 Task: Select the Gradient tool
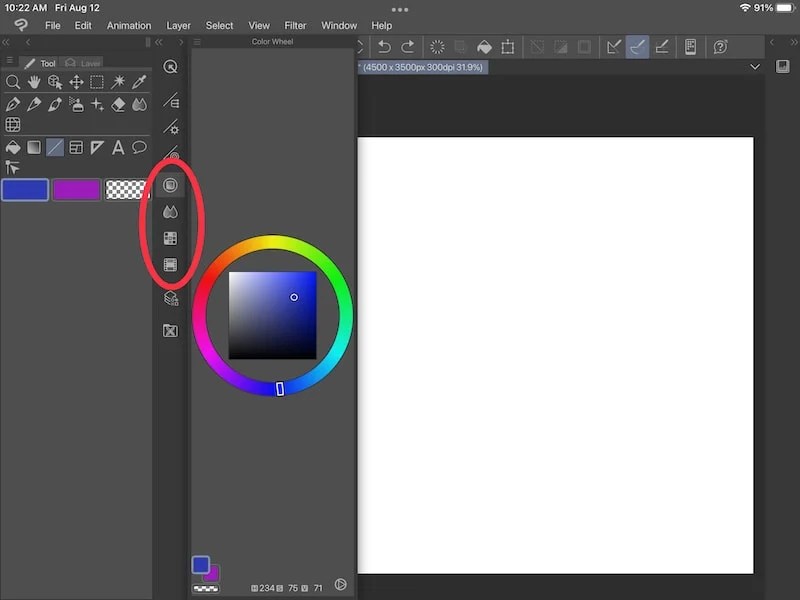[34, 146]
